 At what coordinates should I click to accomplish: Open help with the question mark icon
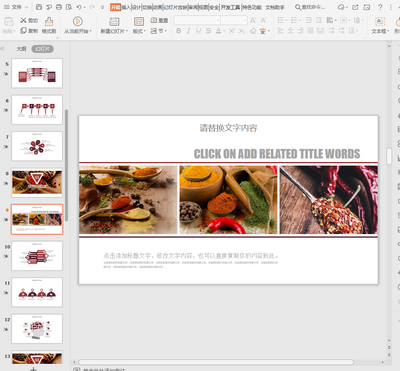coord(380,7)
